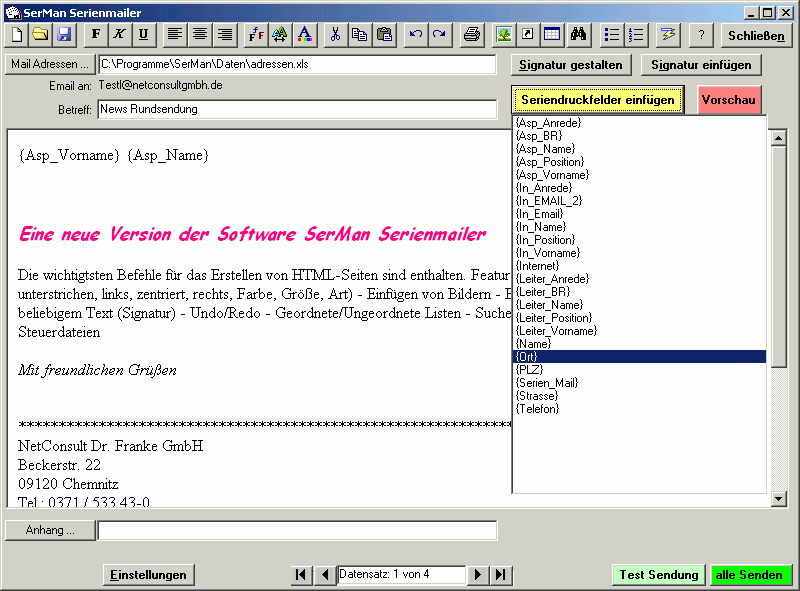Open a file with the folder icon

click(40, 35)
